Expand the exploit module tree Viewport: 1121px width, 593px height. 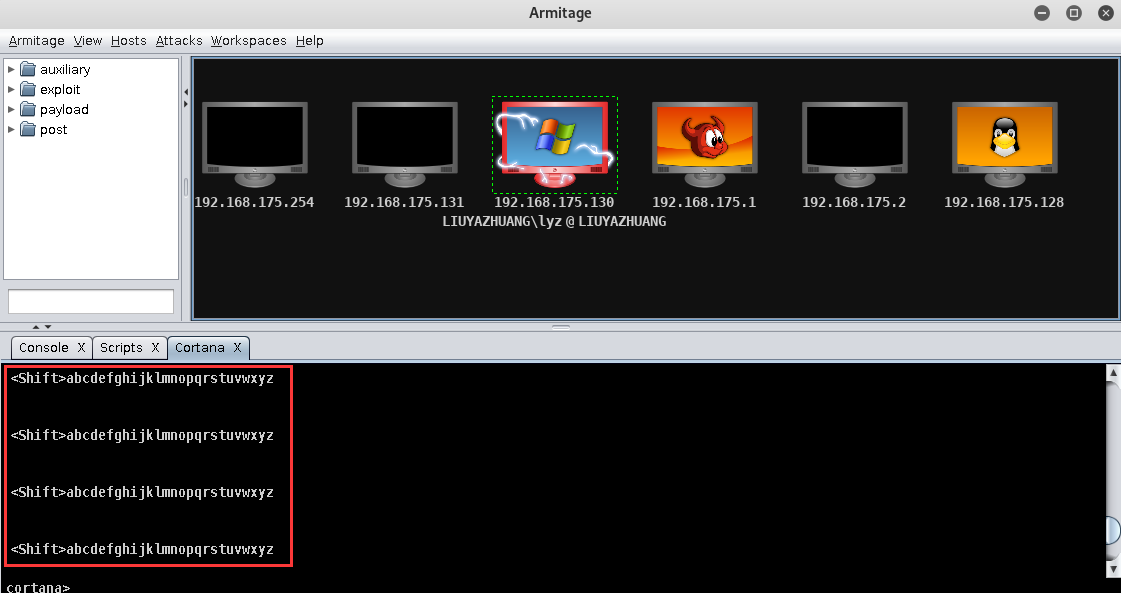coord(11,89)
